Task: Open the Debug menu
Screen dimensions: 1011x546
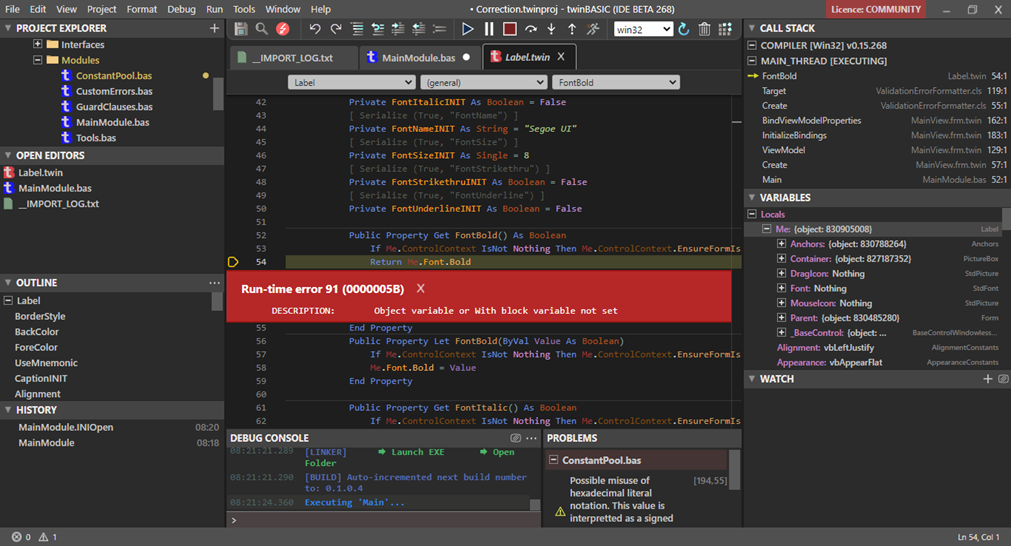Action: coord(181,9)
